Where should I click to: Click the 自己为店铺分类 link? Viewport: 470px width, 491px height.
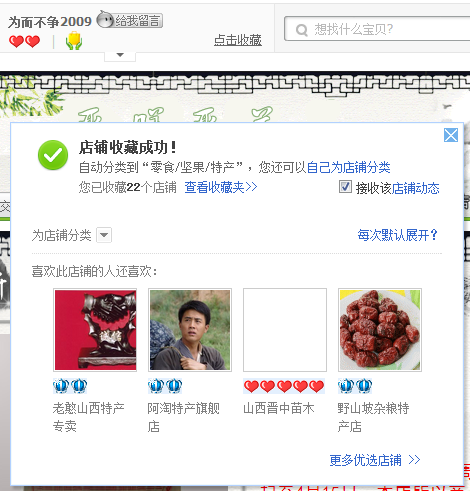348,167
